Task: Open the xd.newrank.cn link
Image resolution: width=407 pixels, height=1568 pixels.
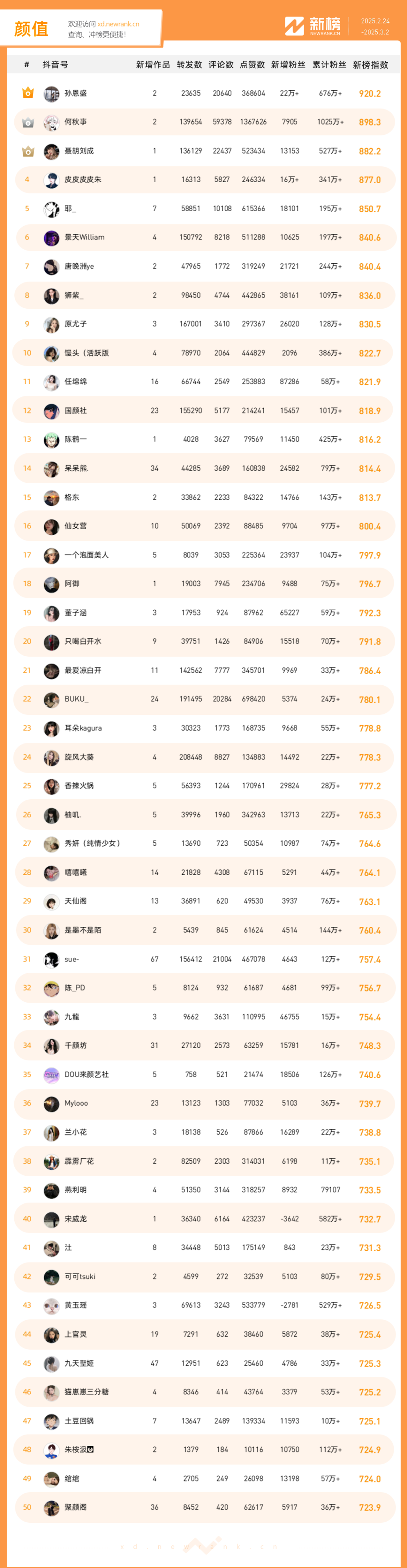Action: pos(118,25)
